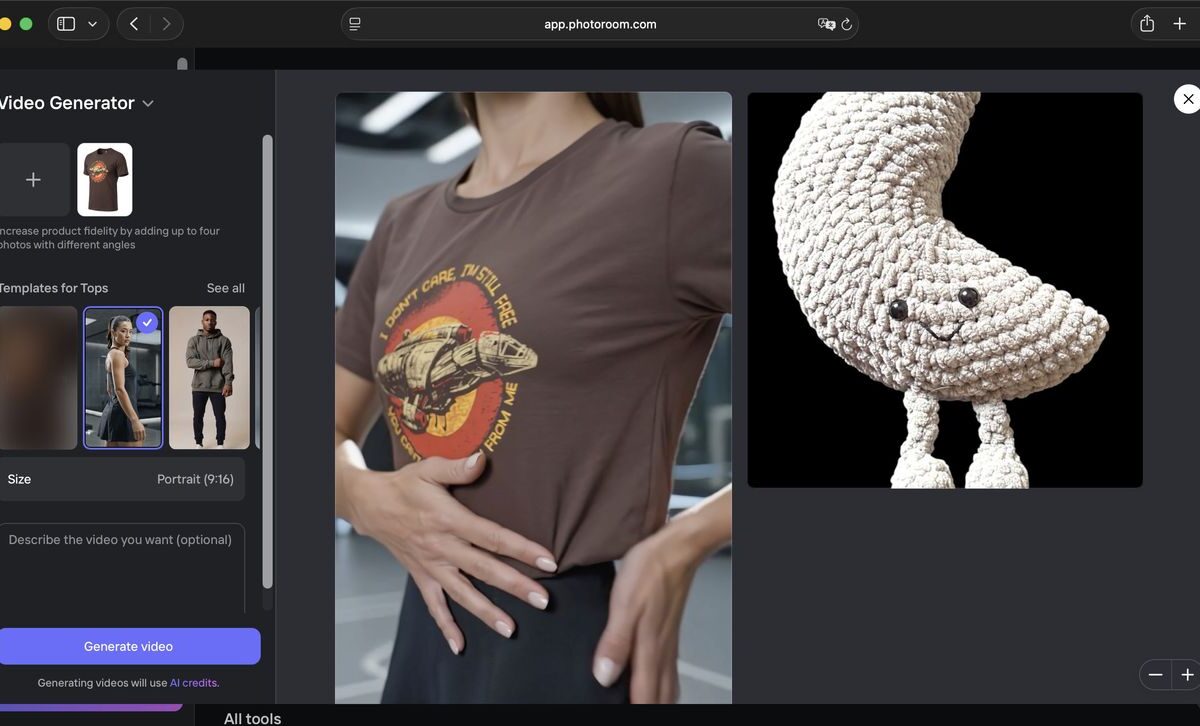Open the page reader icon in address bar
1200x726 pixels.
coord(355,24)
